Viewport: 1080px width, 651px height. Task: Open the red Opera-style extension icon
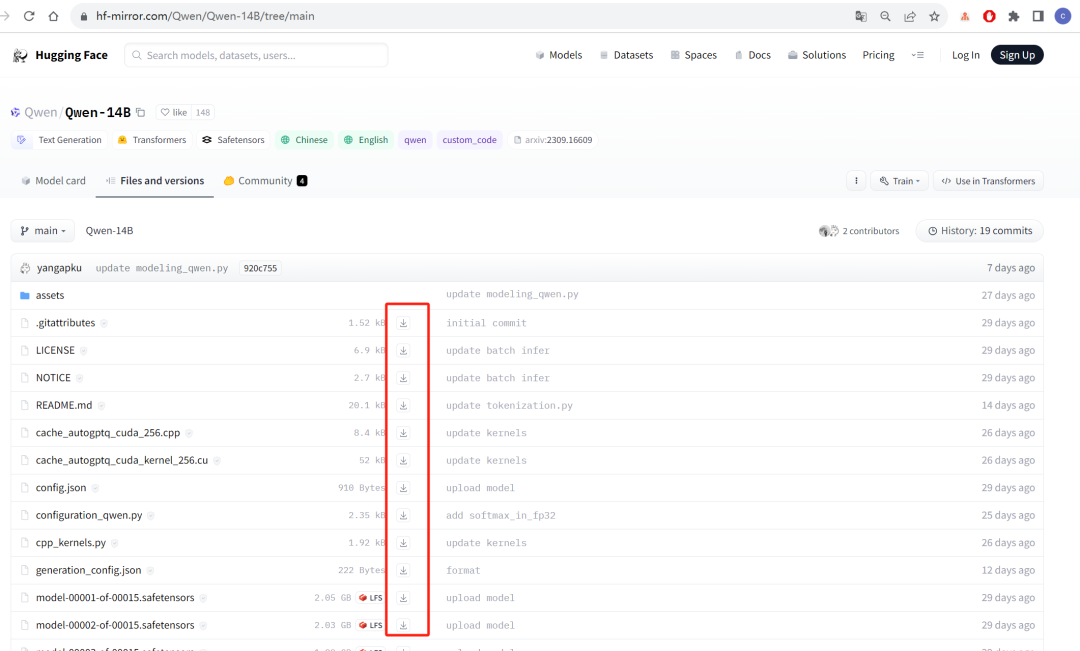point(989,16)
